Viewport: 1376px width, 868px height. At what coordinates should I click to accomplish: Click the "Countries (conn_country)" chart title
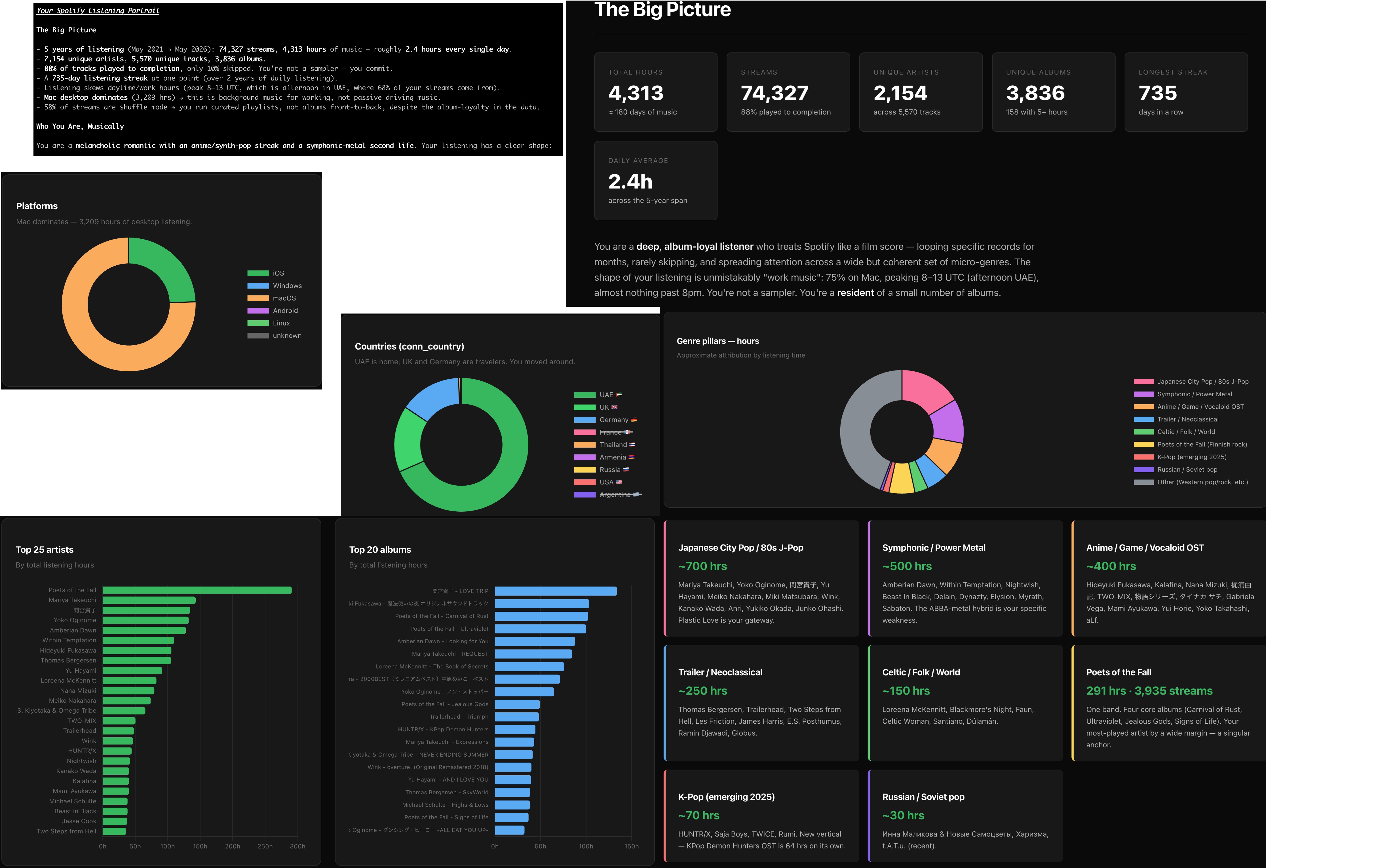[409, 346]
